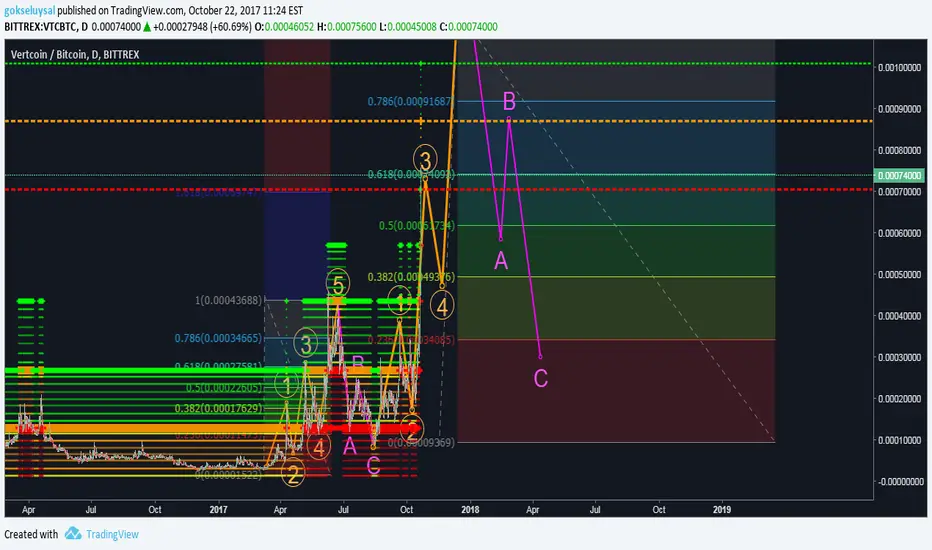The height and width of the screenshot is (550, 932).
Task: Click the L:0.00045008 low value
Action: (408, 27)
